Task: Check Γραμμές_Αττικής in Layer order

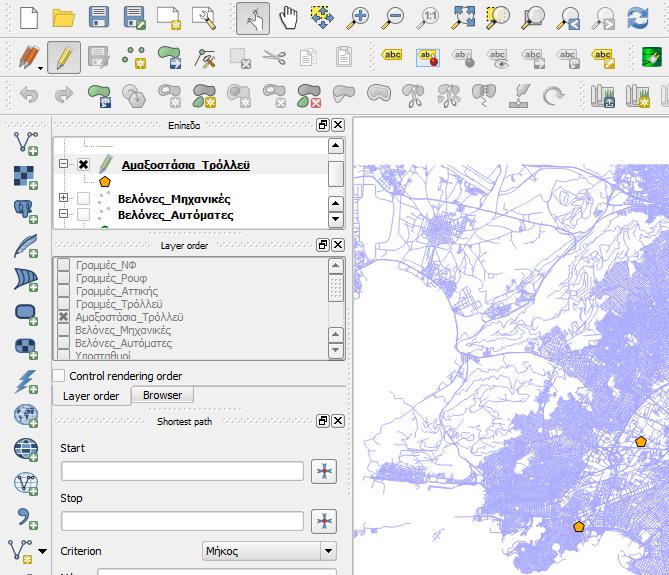Action: [x=64, y=291]
